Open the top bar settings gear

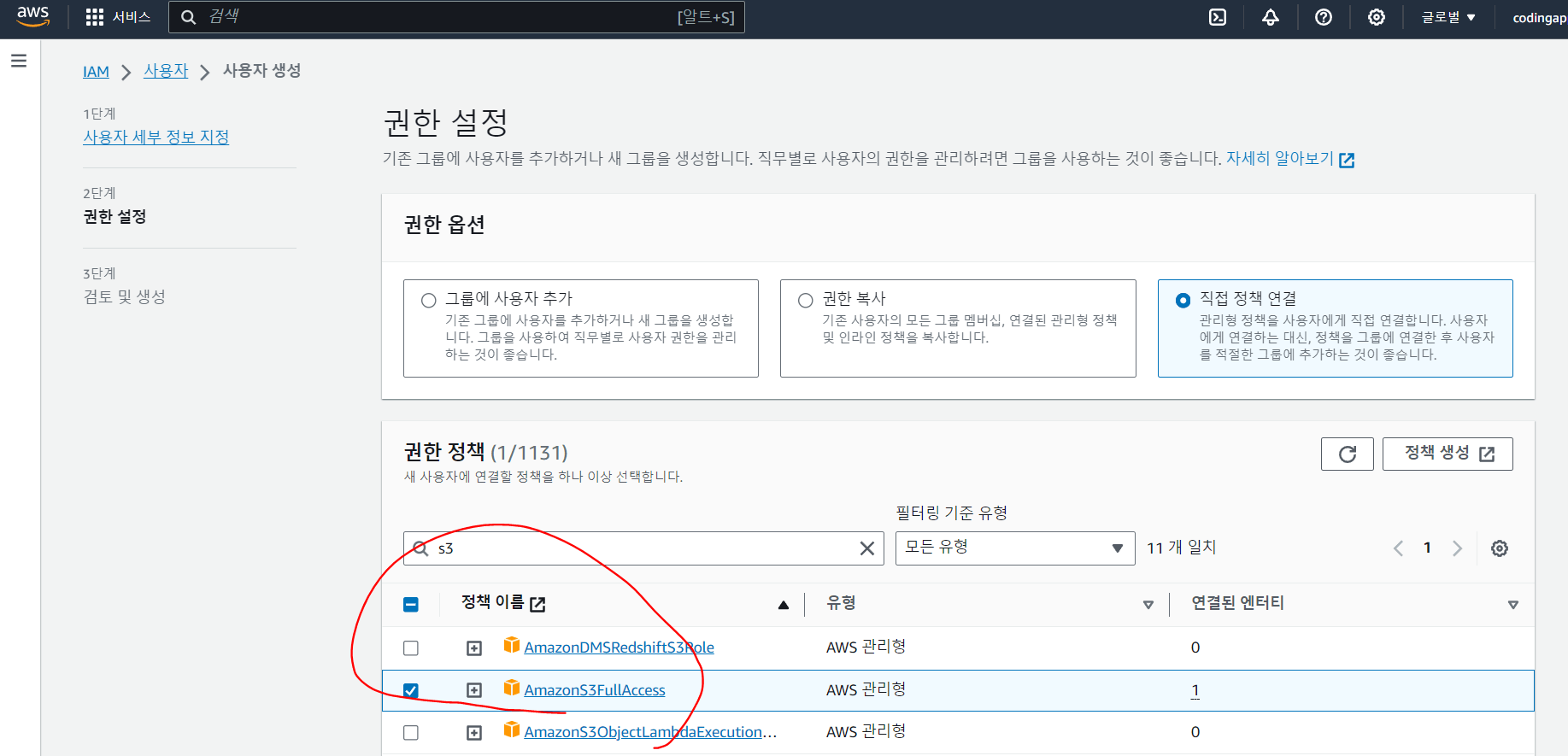(x=1377, y=17)
